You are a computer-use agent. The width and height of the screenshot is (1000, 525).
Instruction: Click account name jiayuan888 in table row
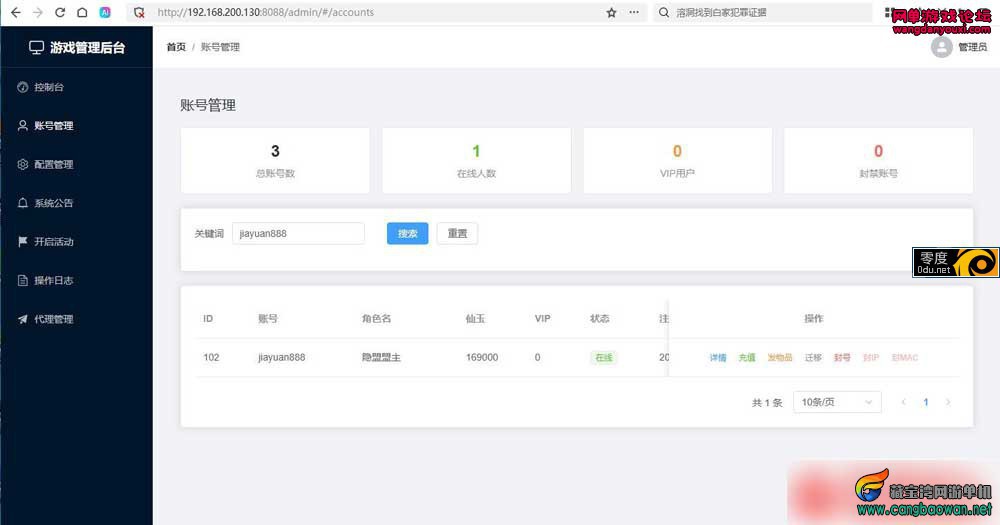(x=281, y=357)
